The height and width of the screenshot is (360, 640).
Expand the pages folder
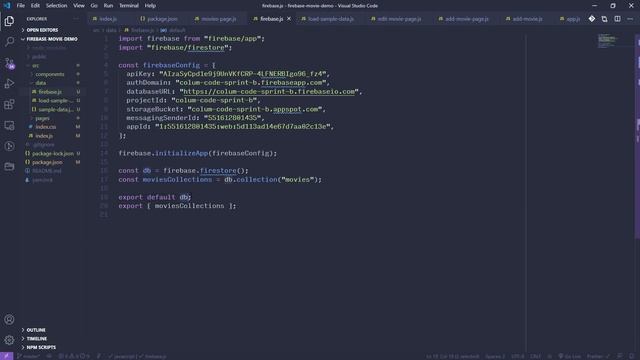(42, 118)
